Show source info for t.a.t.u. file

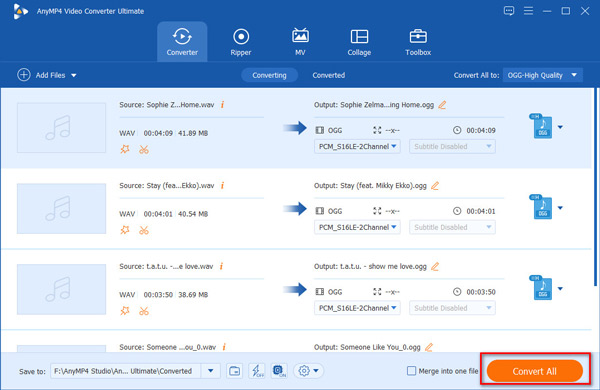(x=221, y=266)
